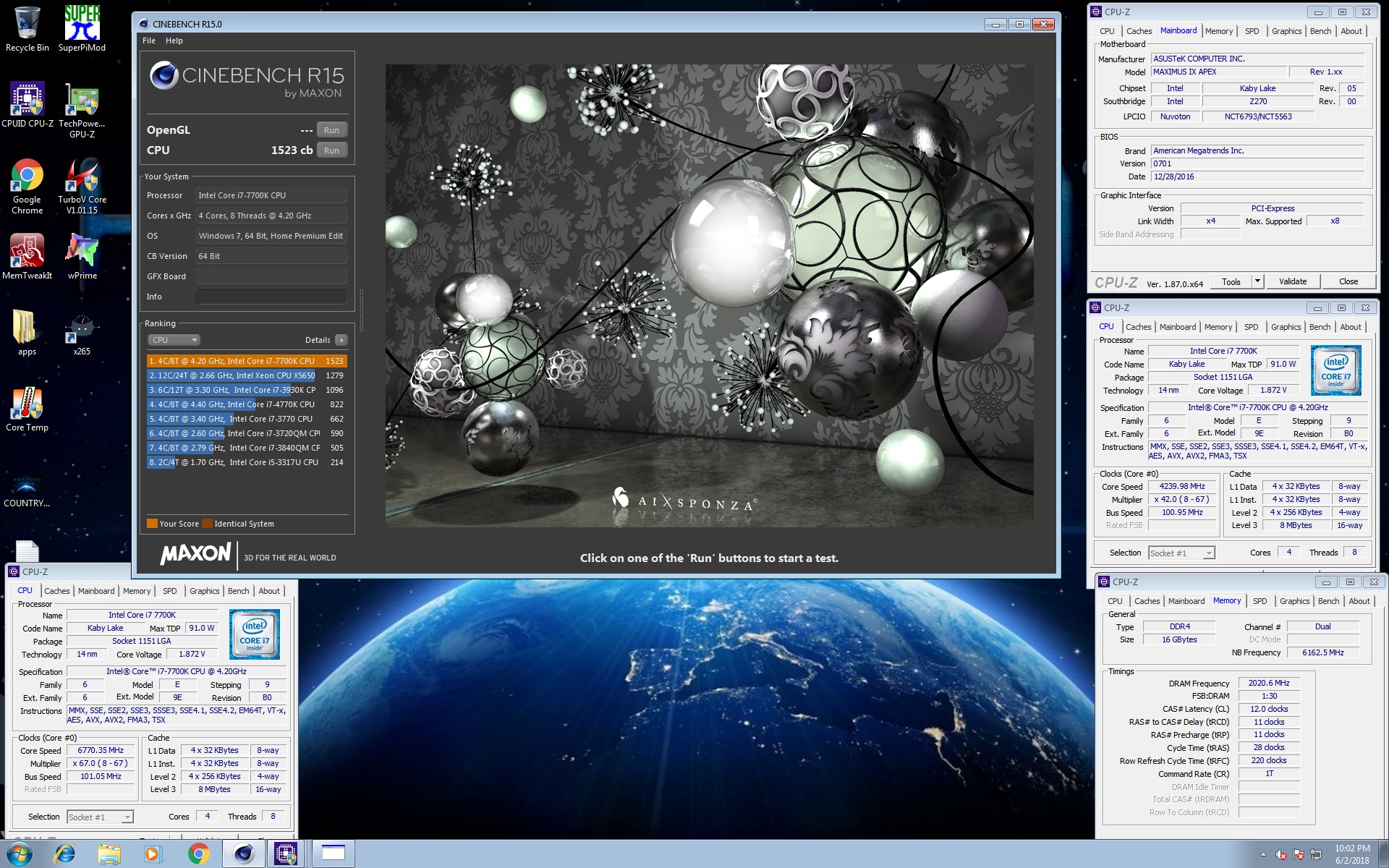The width and height of the screenshot is (1389, 868).
Task: Open TechPowerUp GPU-Z desktop shortcut
Action: [x=82, y=110]
